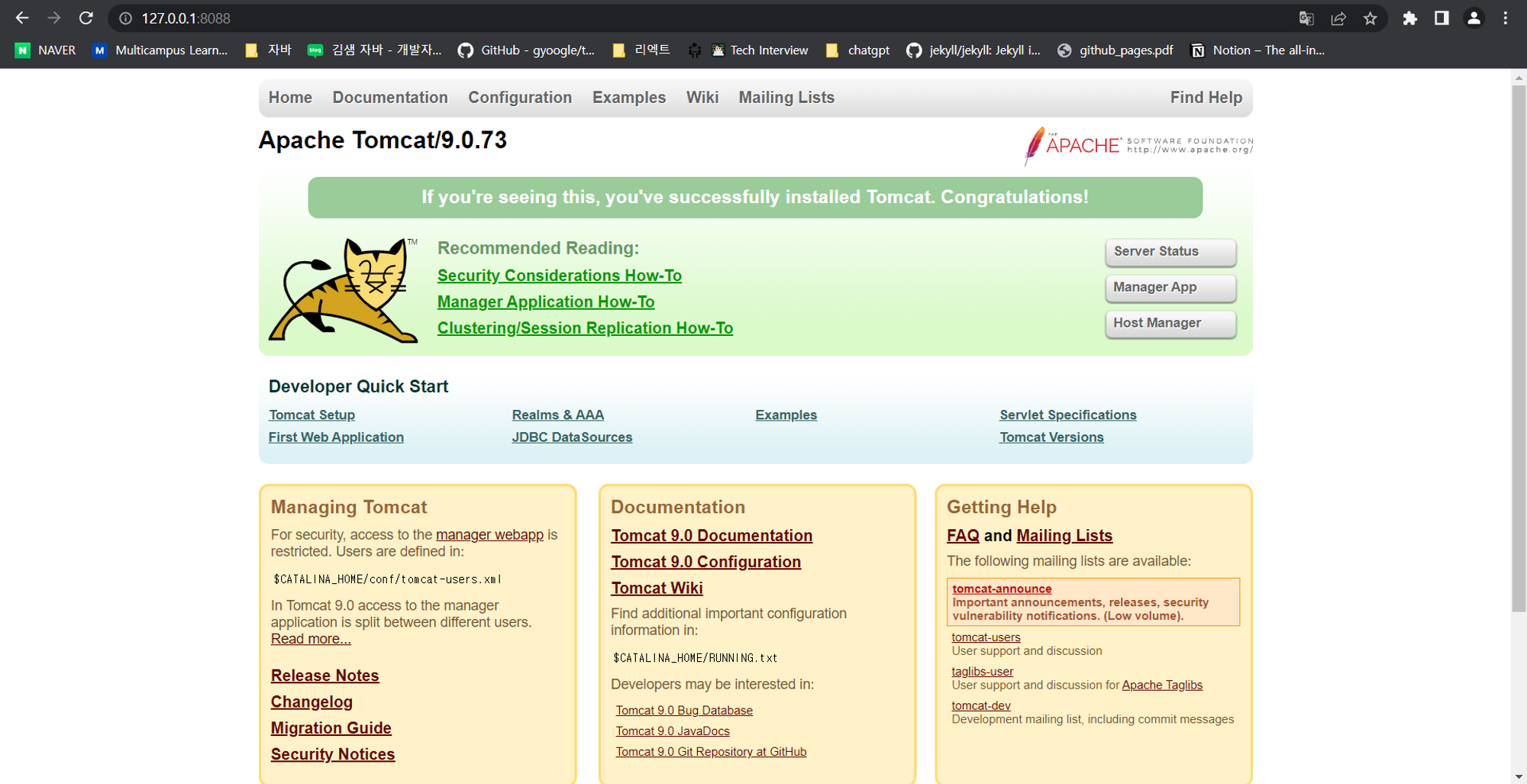Open the Tomcat 9.0 Configuration link
Viewport: 1527px width, 784px height.
(706, 562)
